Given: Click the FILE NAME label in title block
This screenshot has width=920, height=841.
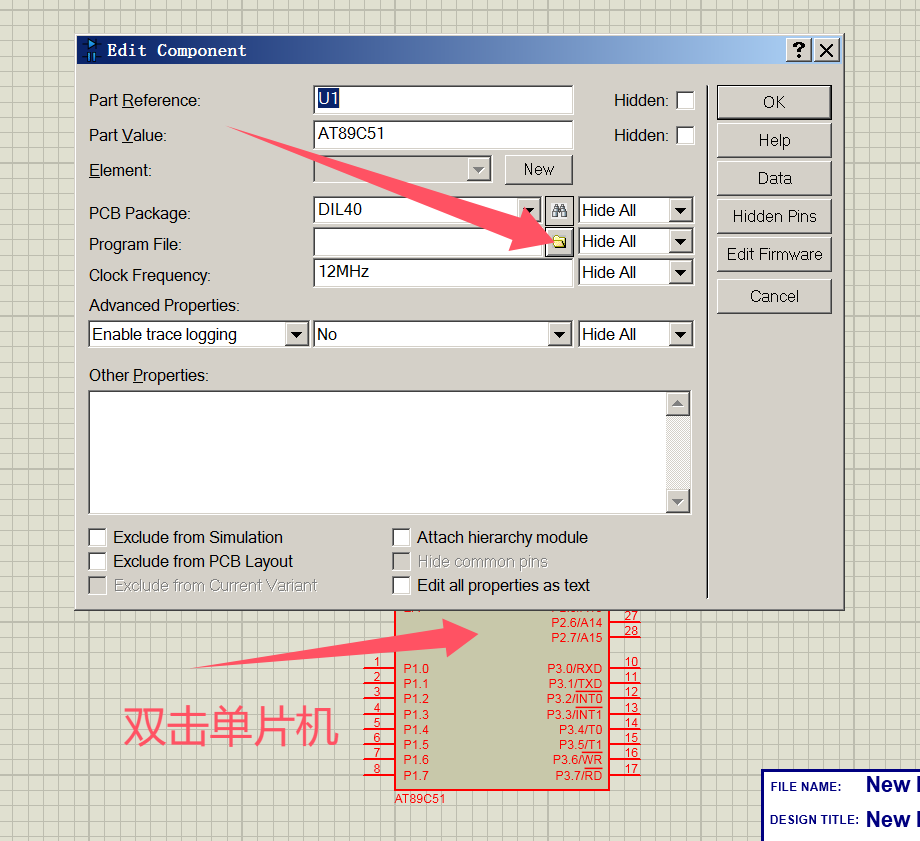Looking at the screenshot, I should click(806, 787).
